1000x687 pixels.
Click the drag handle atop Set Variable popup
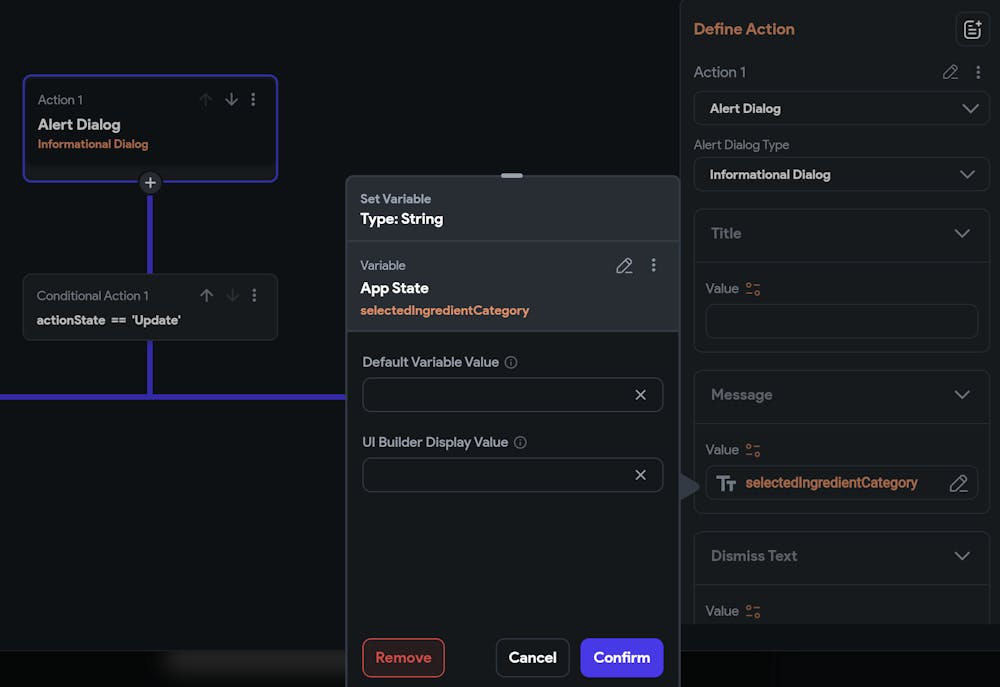click(x=511, y=175)
